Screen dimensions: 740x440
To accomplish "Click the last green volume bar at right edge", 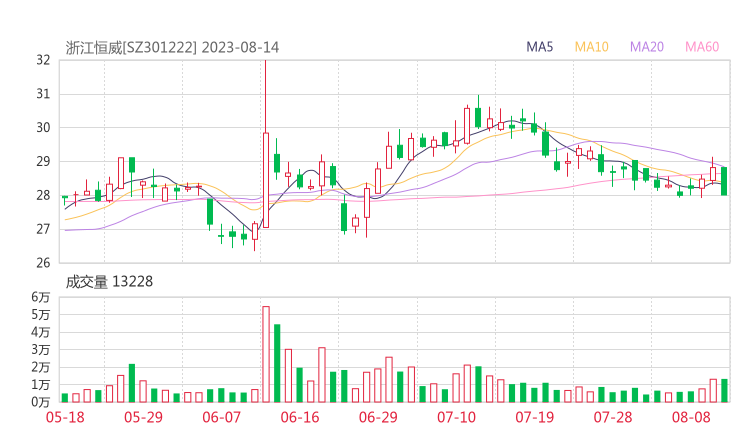I will pos(724,390).
